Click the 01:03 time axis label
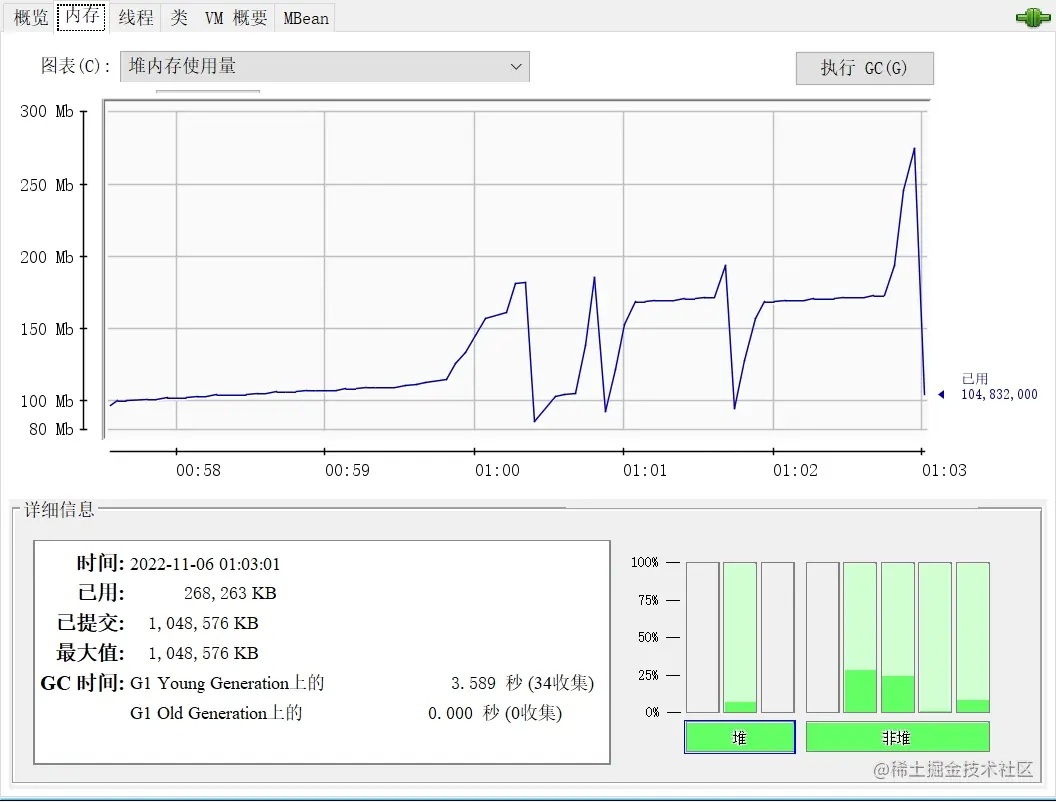This screenshot has height=802, width=1056. pos(944,470)
